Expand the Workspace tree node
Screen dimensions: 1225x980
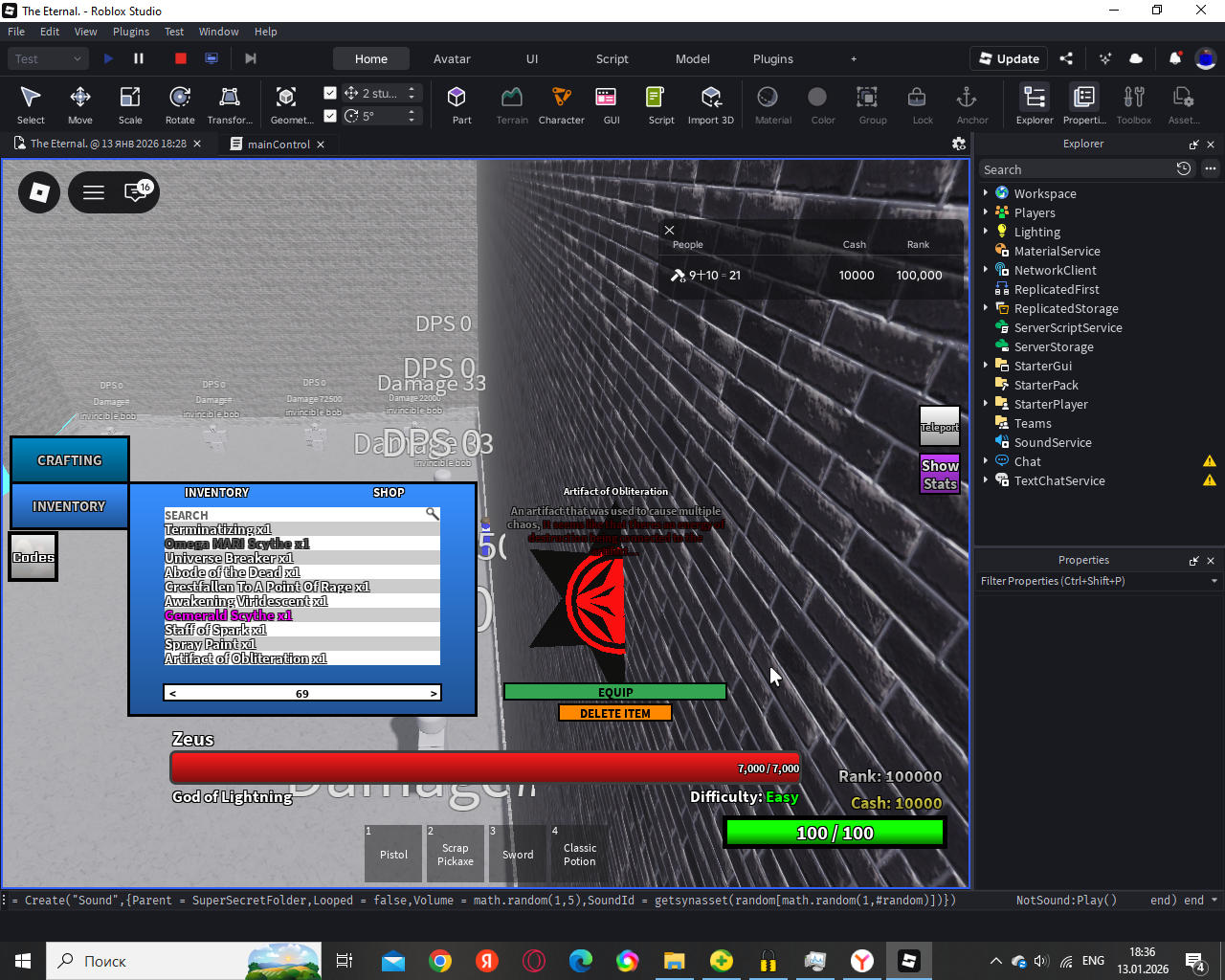[x=986, y=193]
